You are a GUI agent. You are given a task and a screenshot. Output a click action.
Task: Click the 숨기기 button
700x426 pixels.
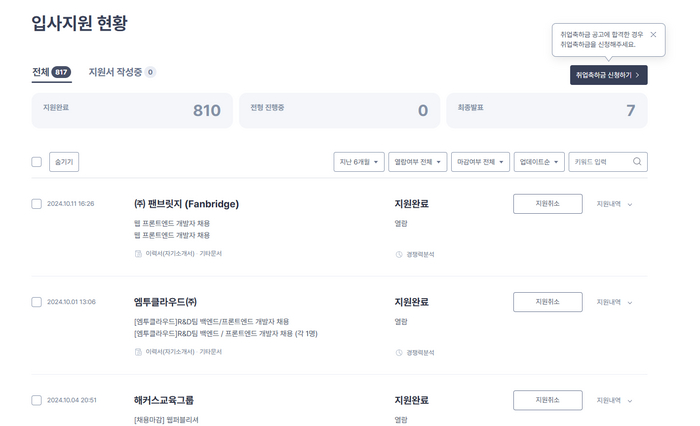point(63,162)
